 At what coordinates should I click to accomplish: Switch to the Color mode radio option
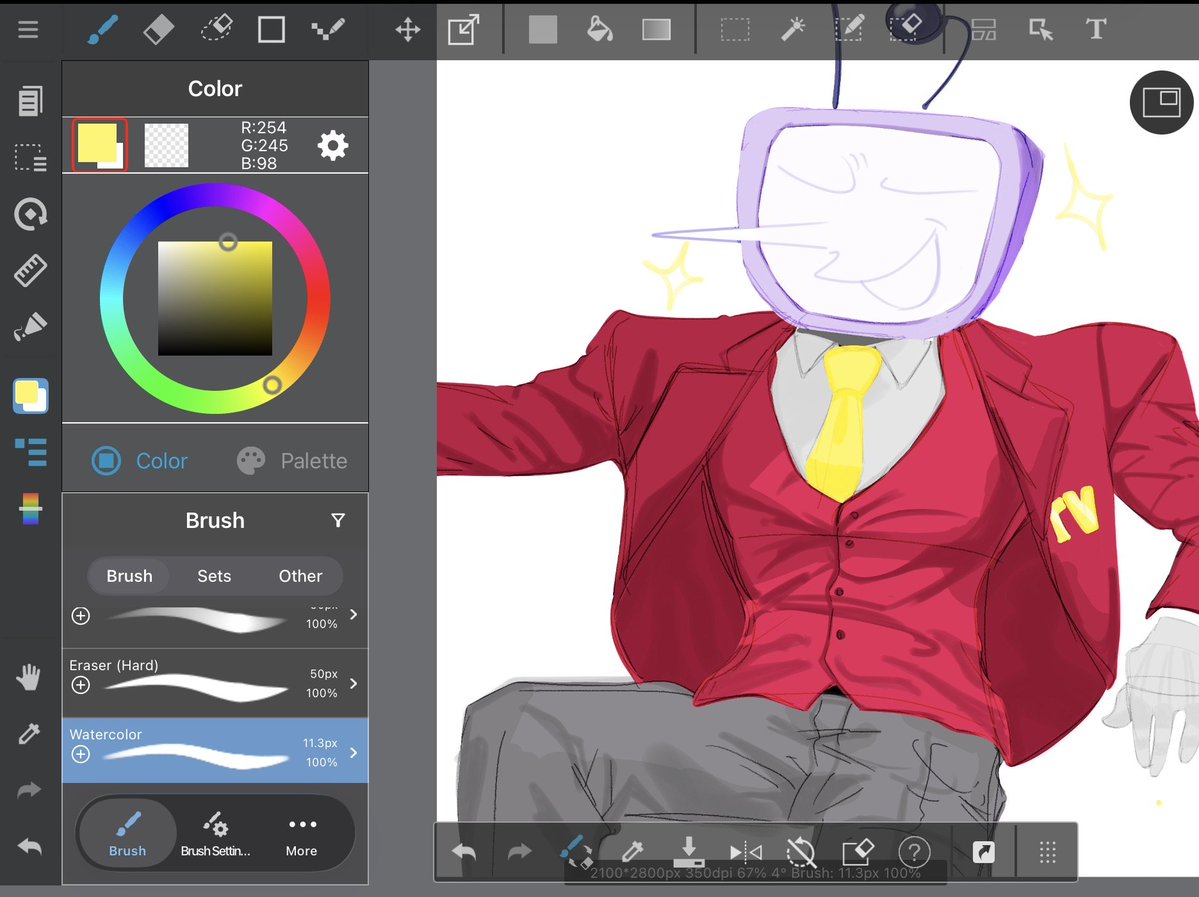139,460
